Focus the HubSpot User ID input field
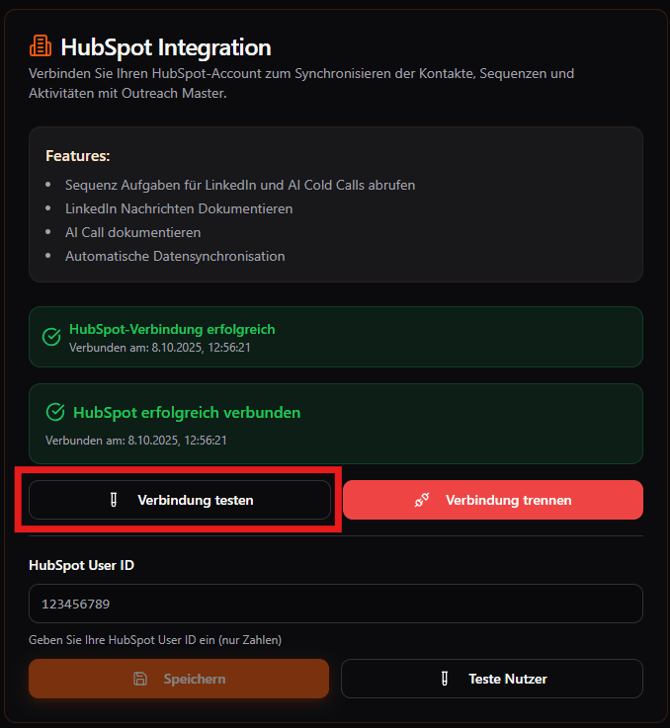670x728 pixels. point(335,604)
